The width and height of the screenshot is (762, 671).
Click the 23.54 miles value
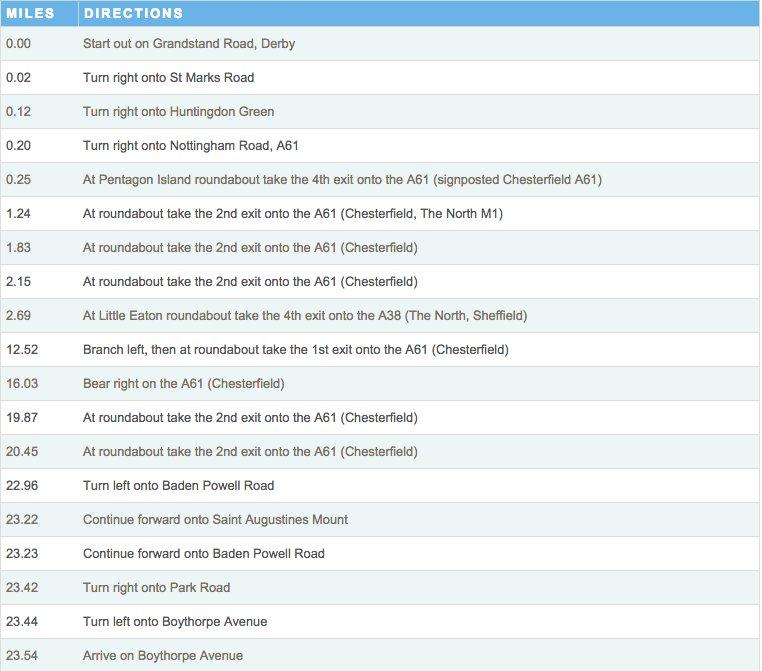point(22,656)
